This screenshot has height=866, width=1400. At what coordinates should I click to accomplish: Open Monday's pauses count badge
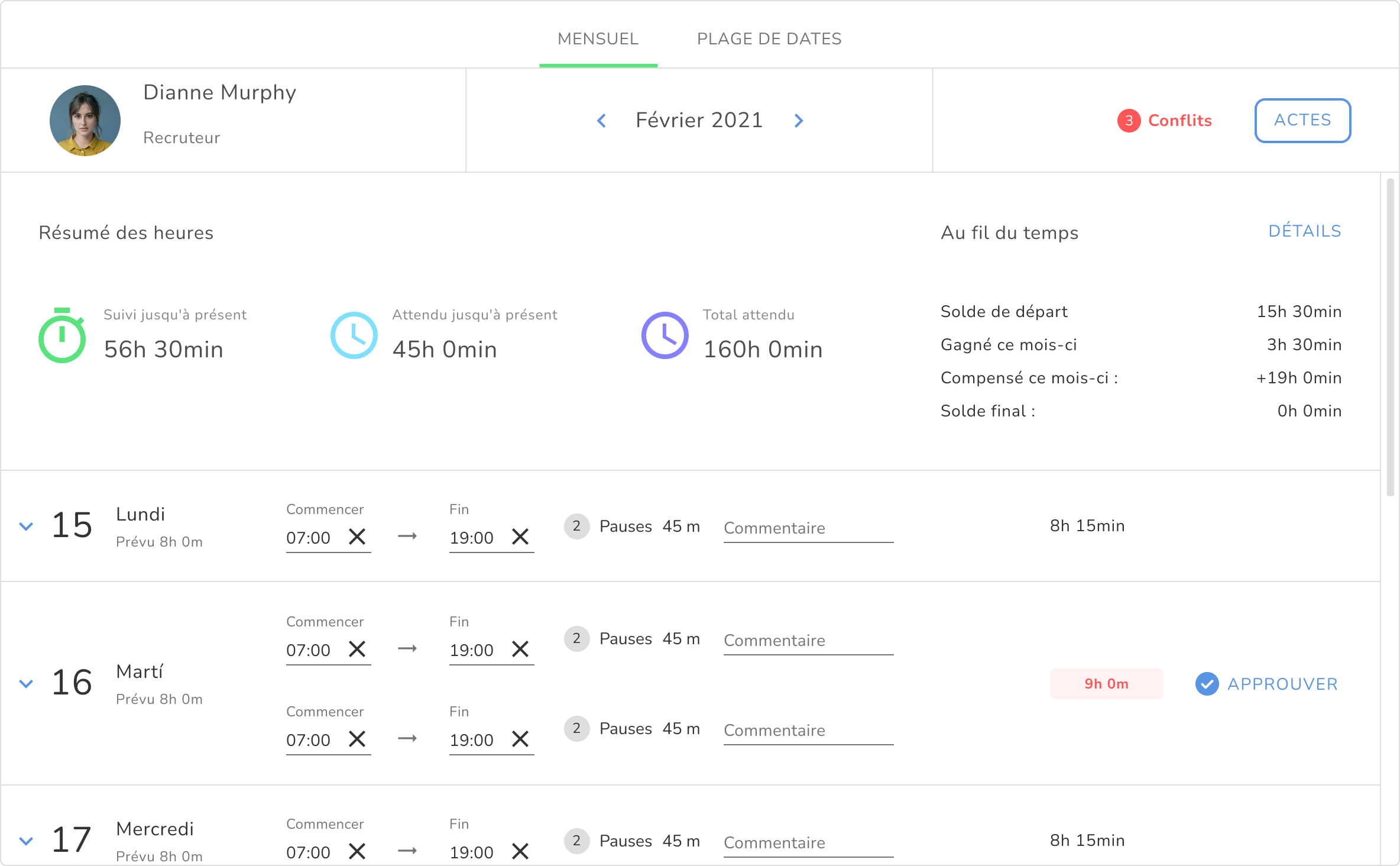coord(576,526)
